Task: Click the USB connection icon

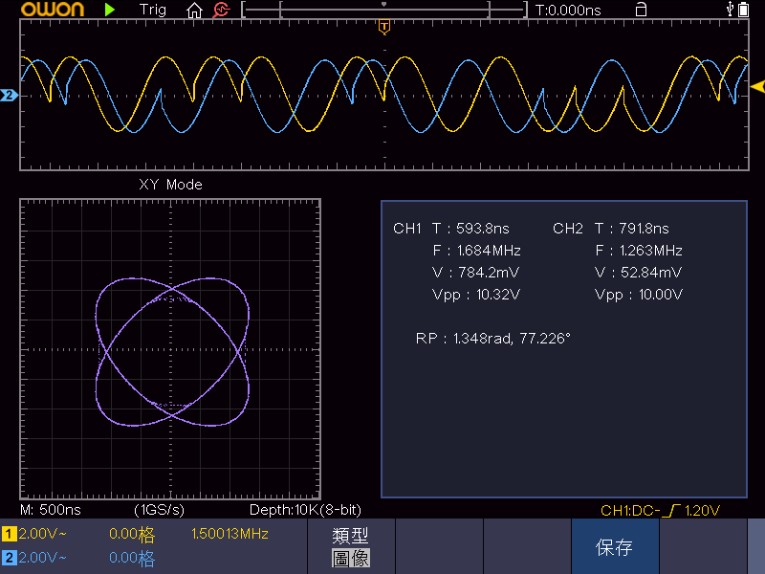Action: click(730, 9)
